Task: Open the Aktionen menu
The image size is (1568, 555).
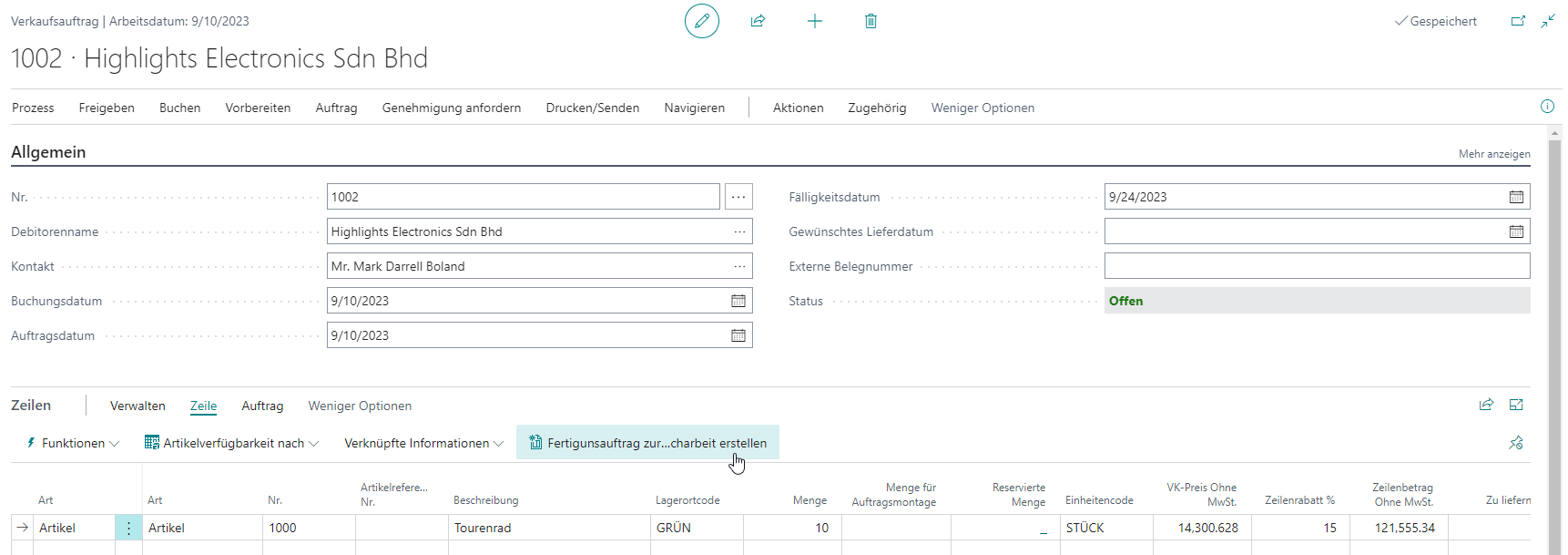Action: pyautogui.click(x=799, y=108)
